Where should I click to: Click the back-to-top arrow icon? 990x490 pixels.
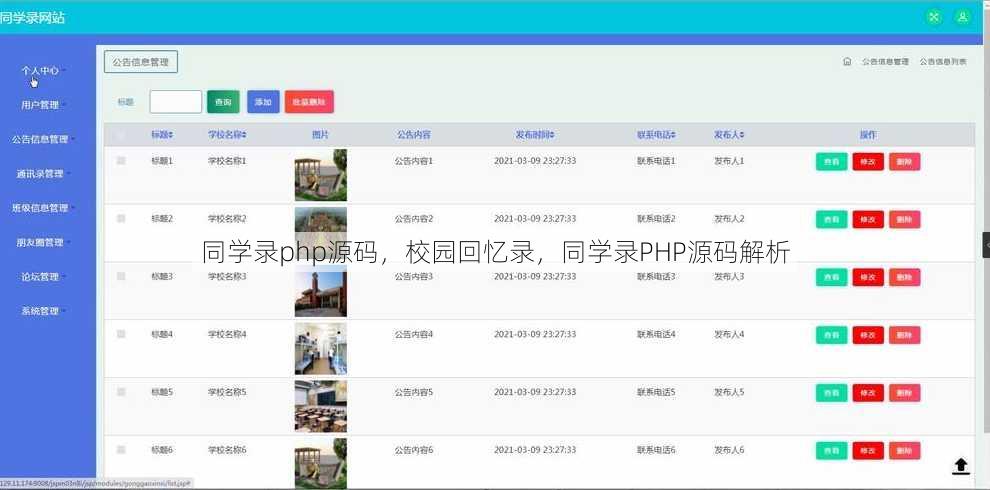tap(961, 467)
